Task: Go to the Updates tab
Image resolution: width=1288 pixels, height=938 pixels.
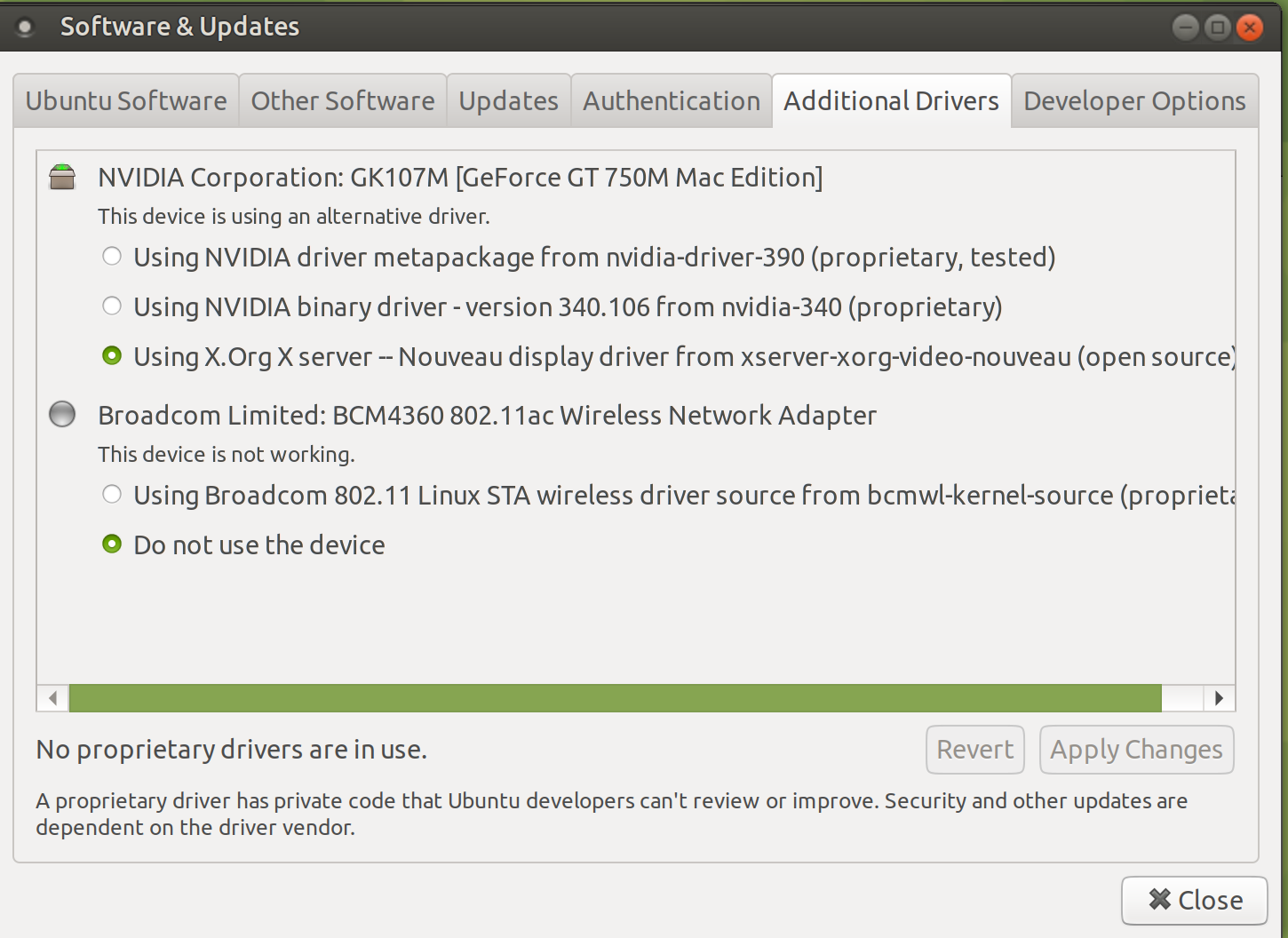Action: pyautogui.click(x=508, y=101)
